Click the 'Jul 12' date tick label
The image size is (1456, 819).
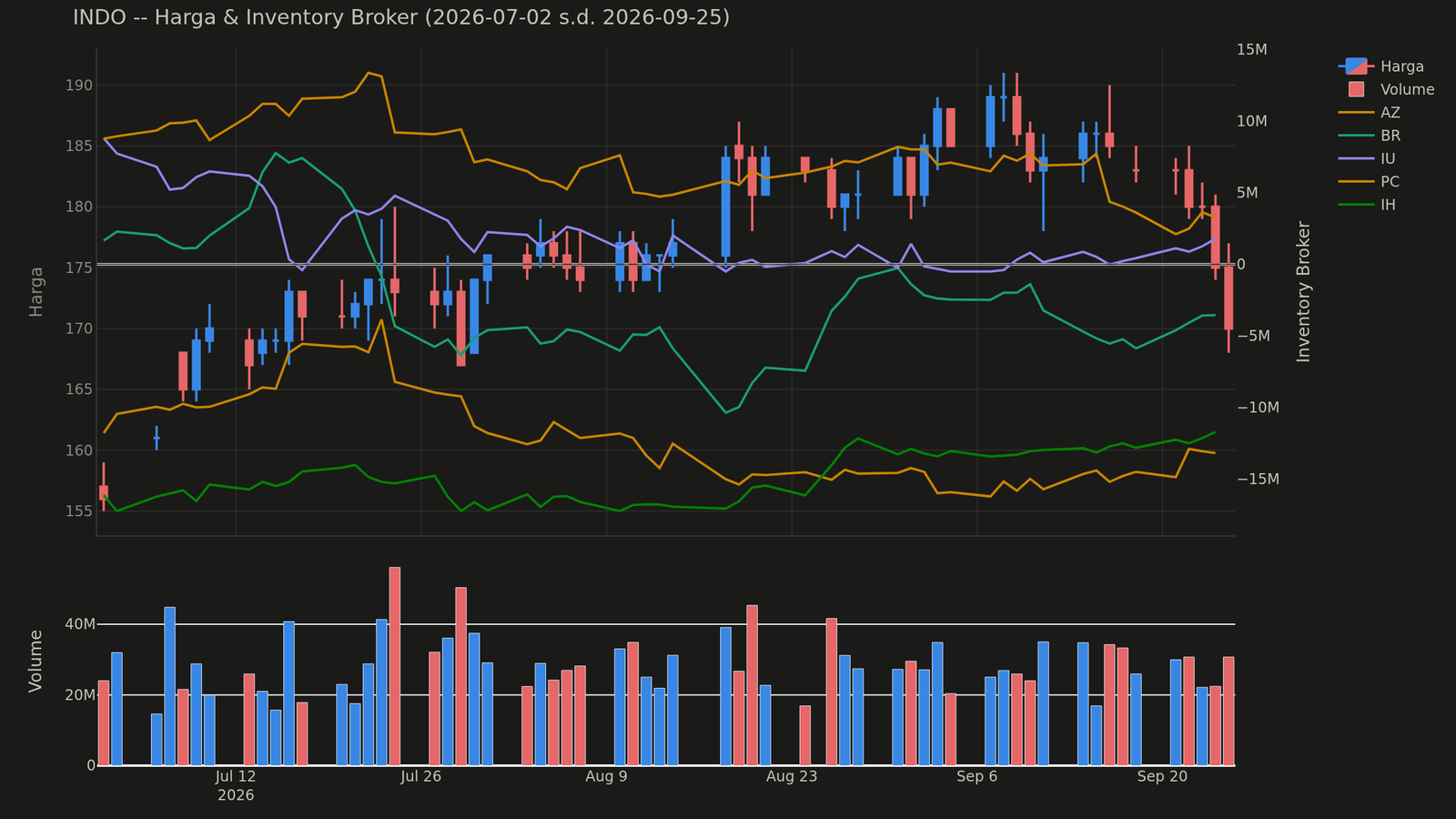(x=236, y=776)
